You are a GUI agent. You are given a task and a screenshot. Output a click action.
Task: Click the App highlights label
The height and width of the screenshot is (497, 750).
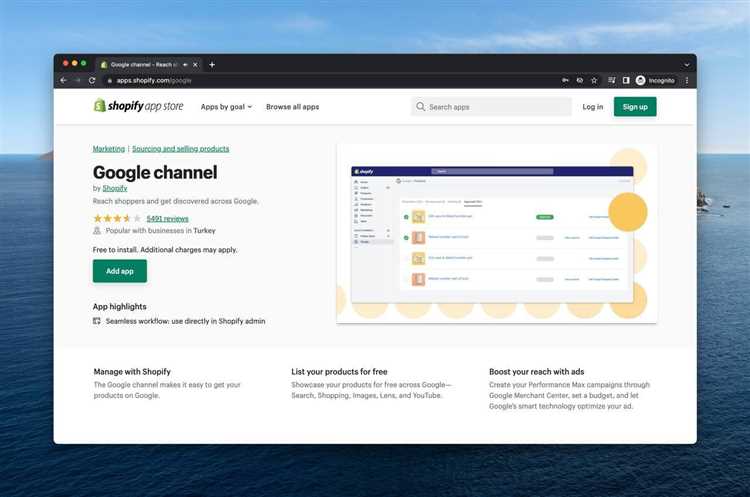[120, 307]
